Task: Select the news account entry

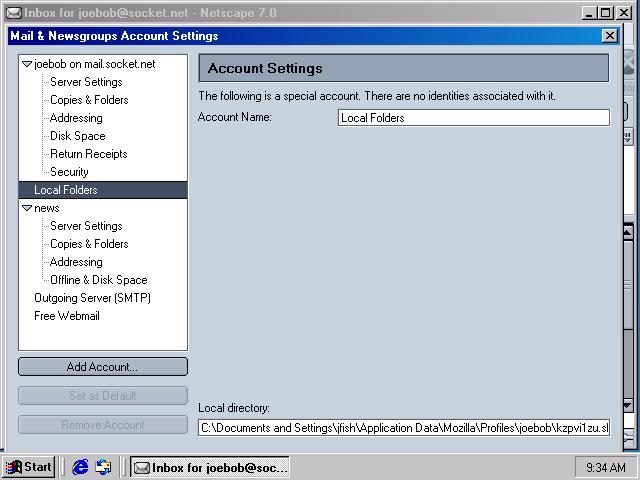Action: (47, 208)
